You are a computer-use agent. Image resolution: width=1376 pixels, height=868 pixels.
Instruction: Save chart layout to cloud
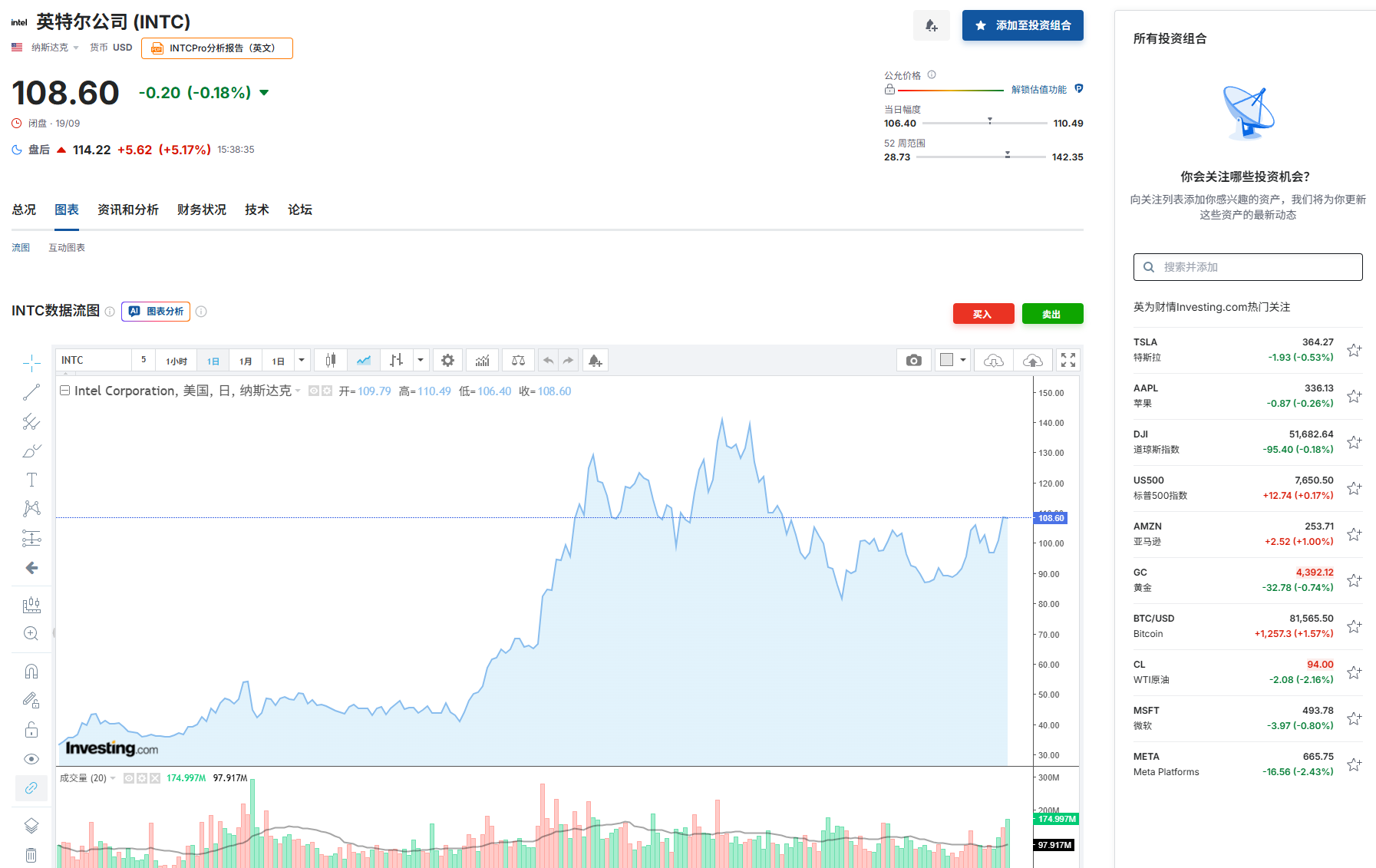[1033, 361]
